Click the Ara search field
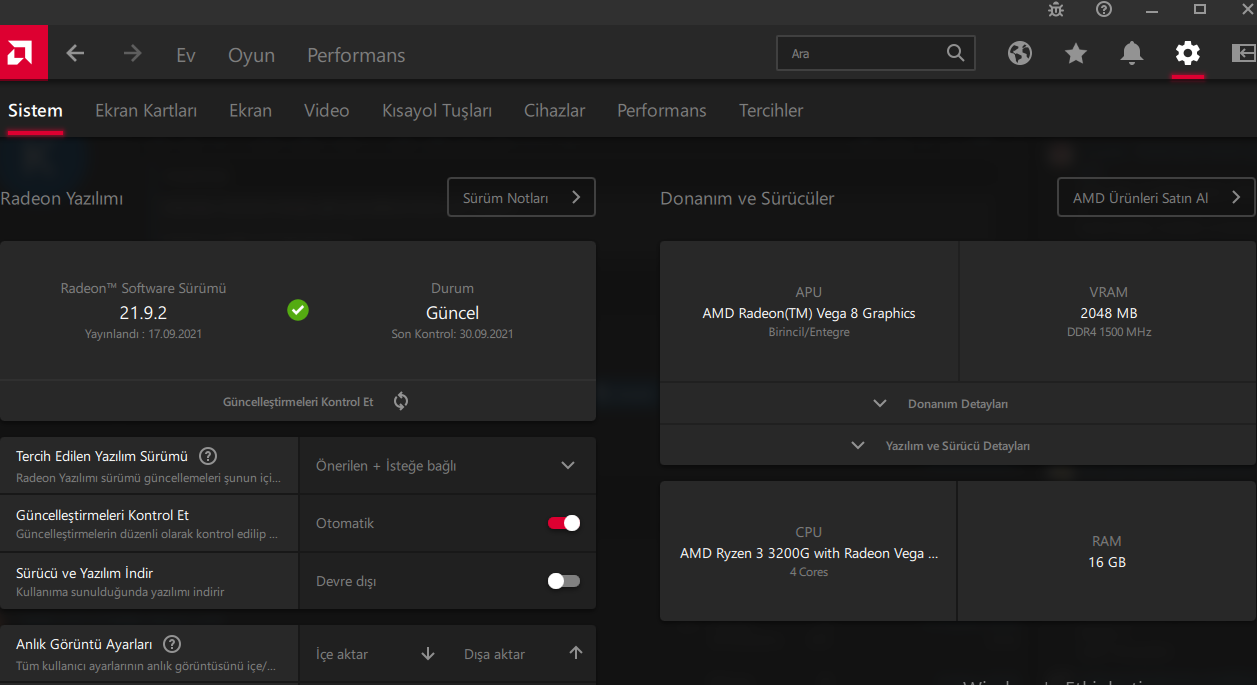Screen dimensions: 1257x685 coord(862,54)
